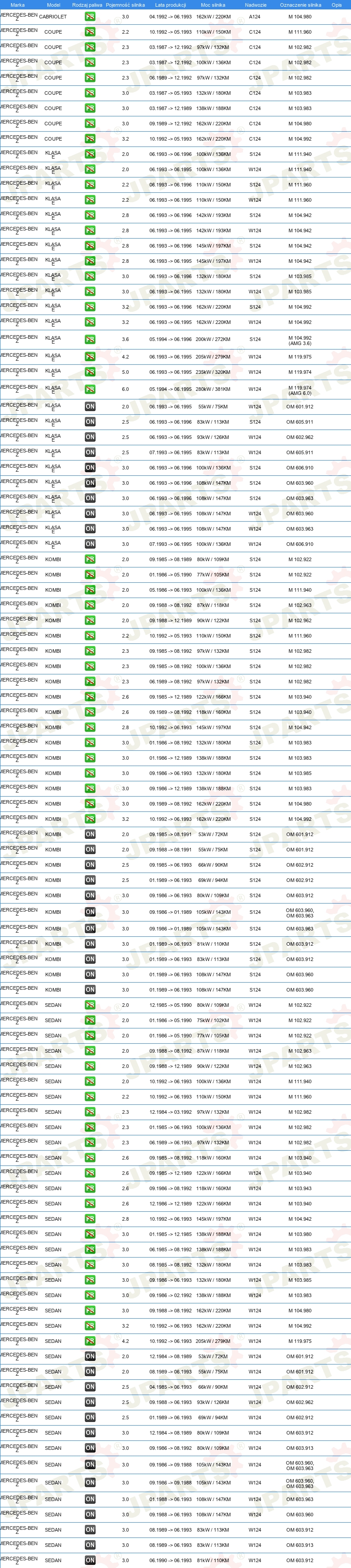
Task: Click ON diesel icon in KOMBI 55kW / 75KM row
Action: pos(90,850)
